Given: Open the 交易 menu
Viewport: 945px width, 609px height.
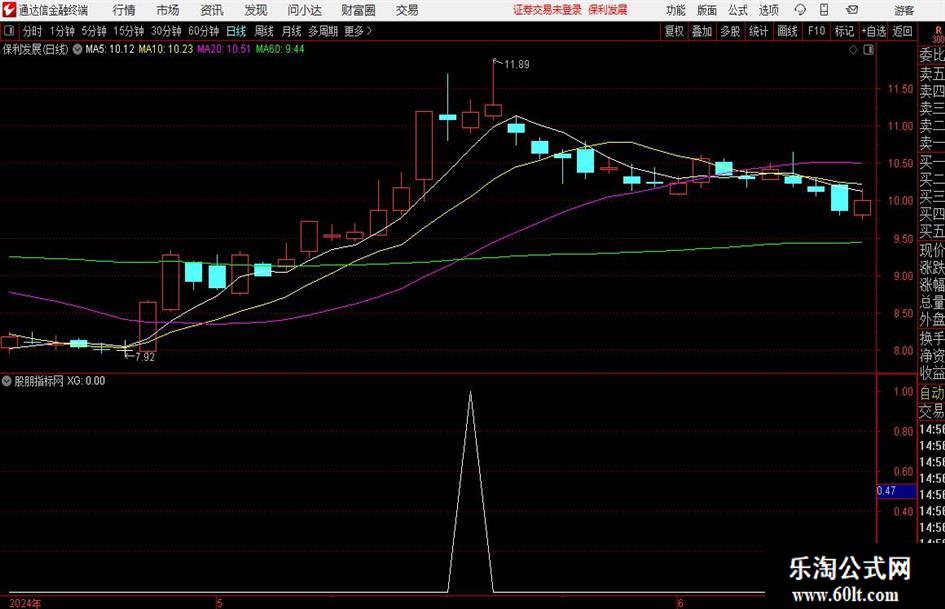Looking at the screenshot, I should [x=407, y=10].
